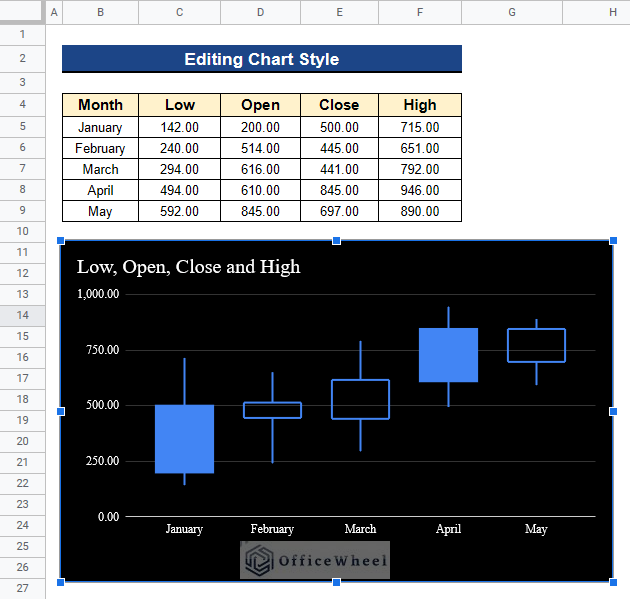Click cell with value 890.00
Image resolution: width=630 pixels, height=599 pixels.
(420, 211)
